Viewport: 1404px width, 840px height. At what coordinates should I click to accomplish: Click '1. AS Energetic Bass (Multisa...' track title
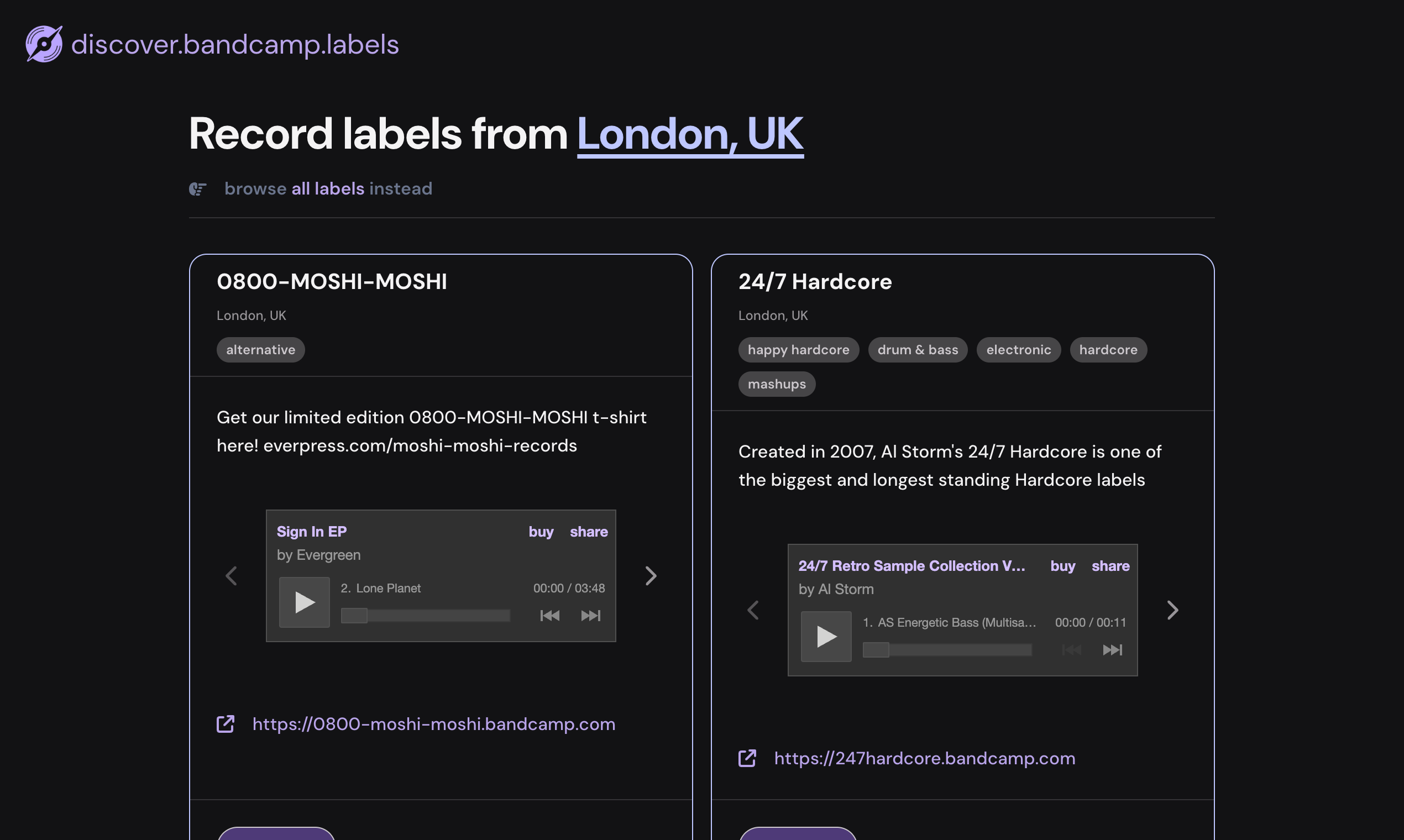(x=950, y=623)
